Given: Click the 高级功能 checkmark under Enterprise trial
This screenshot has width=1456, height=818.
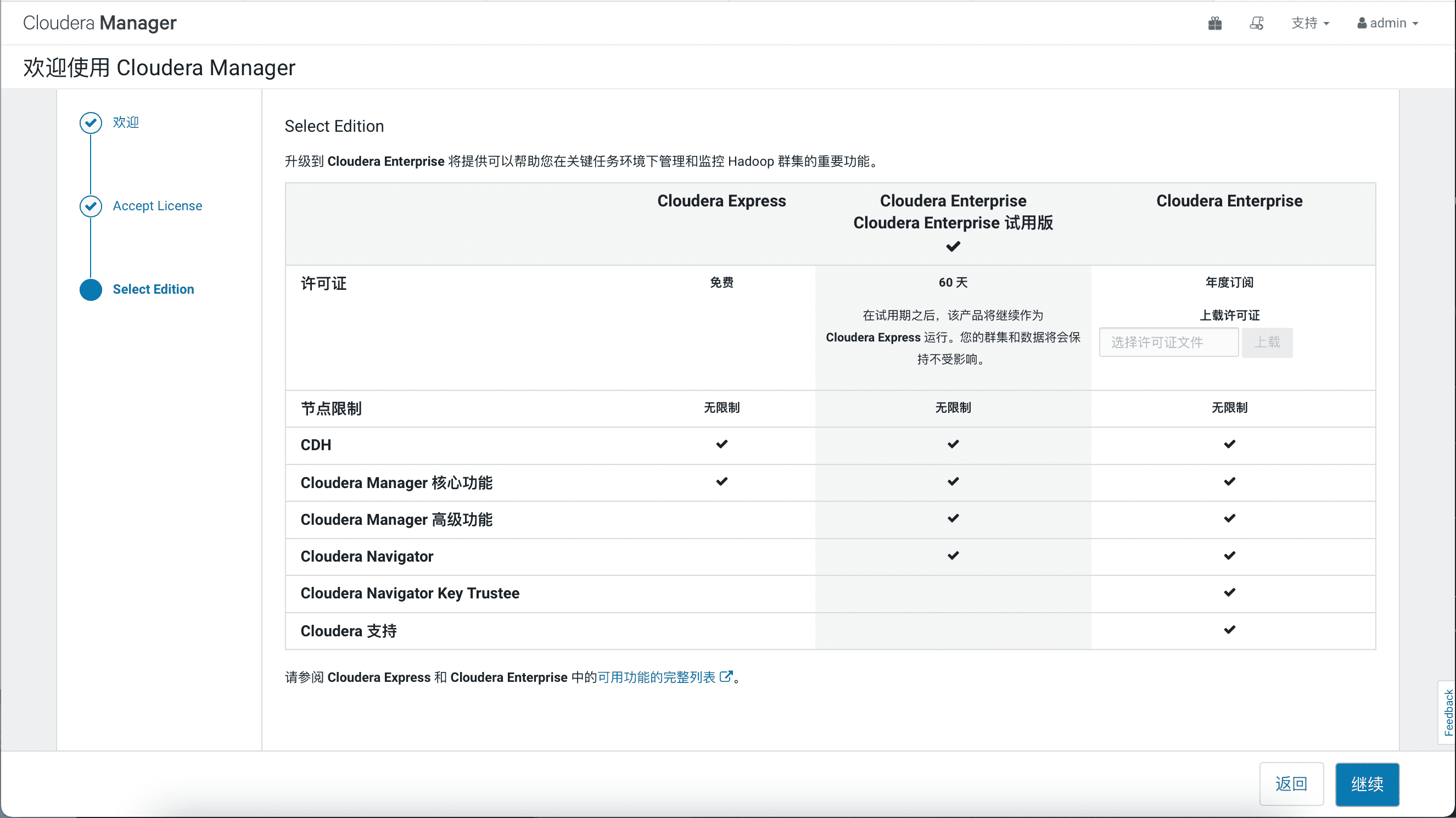Looking at the screenshot, I should (x=953, y=518).
